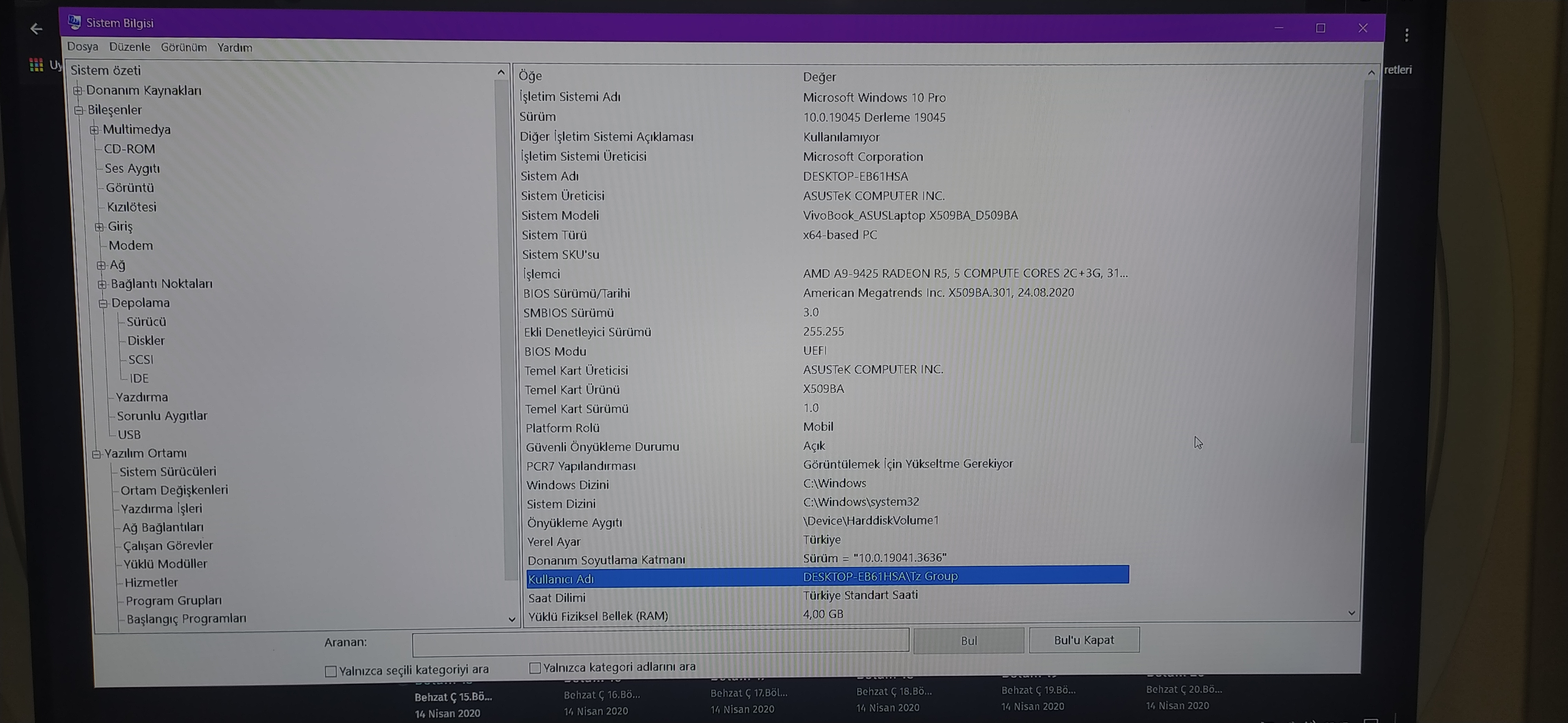Select USB tree item
The image size is (1568, 723).
[129, 435]
